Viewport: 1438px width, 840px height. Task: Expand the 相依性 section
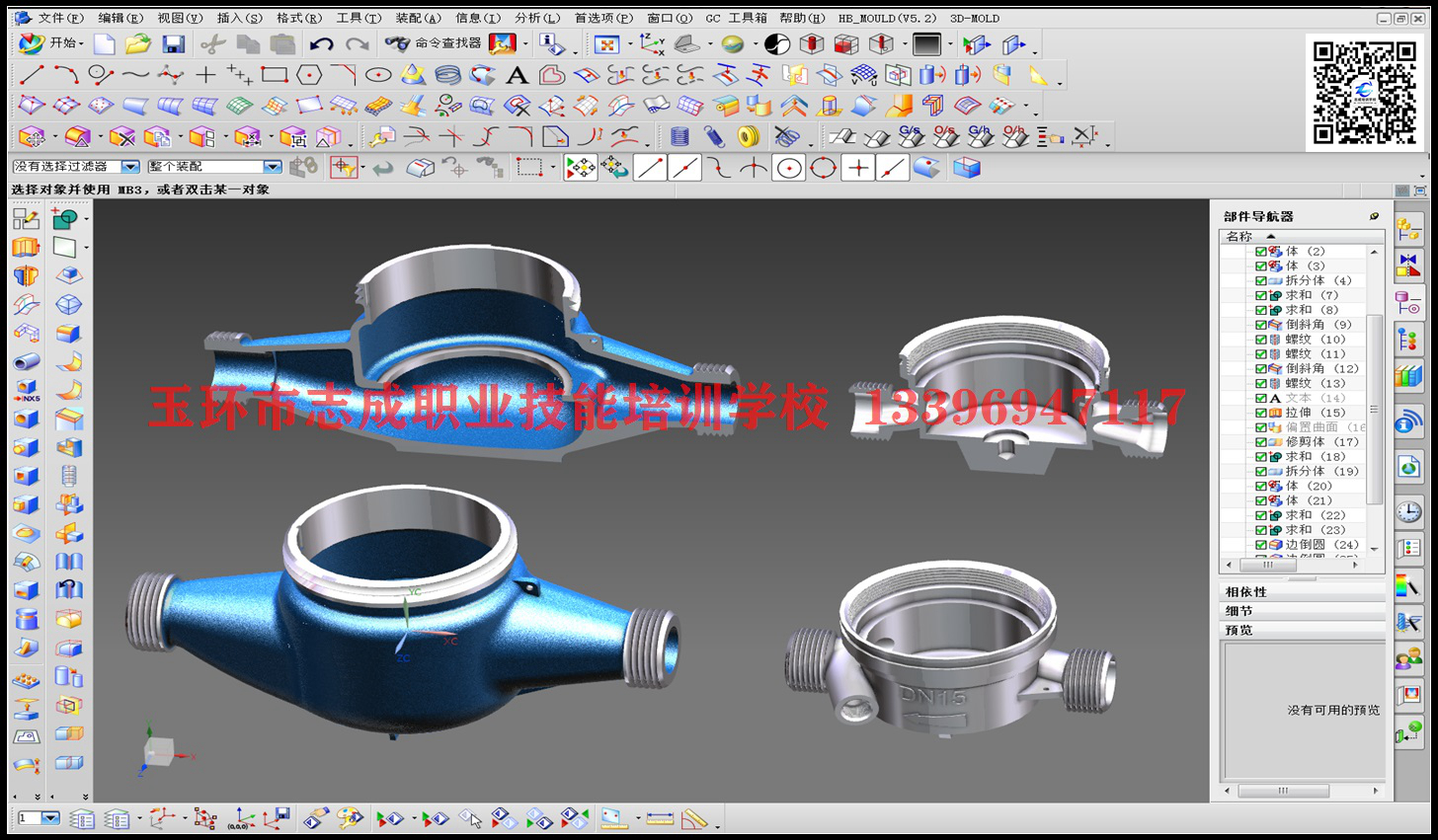(x=1302, y=591)
